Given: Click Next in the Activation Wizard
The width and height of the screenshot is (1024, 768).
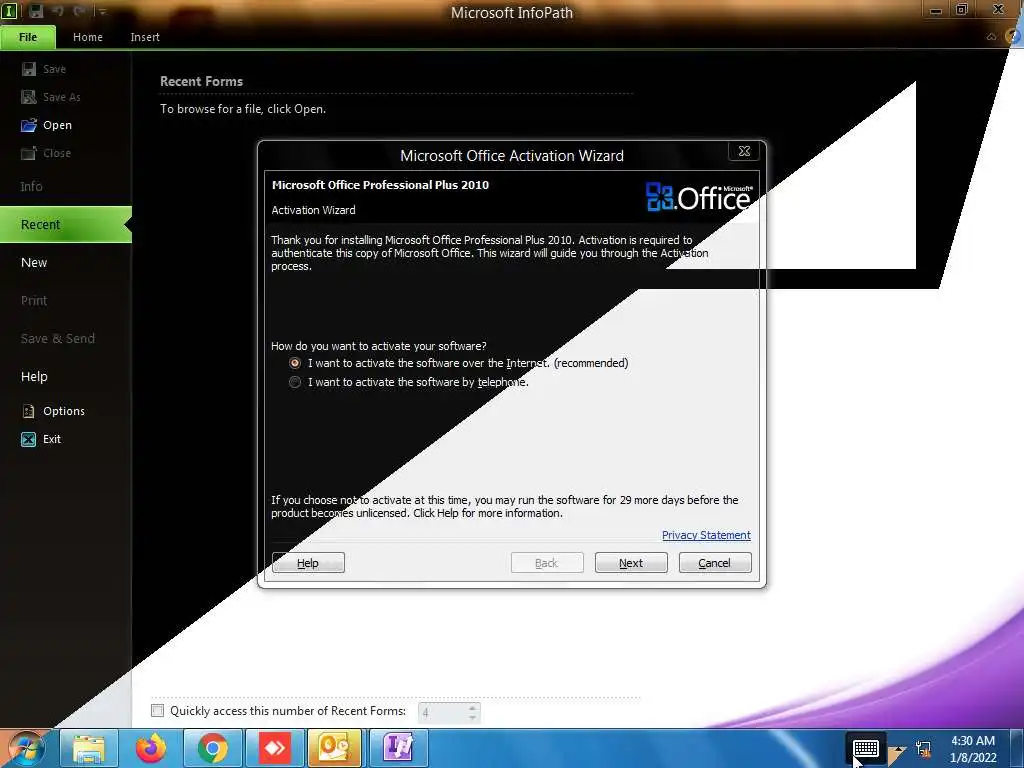Looking at the screenshot, I should tap(631, 563).
